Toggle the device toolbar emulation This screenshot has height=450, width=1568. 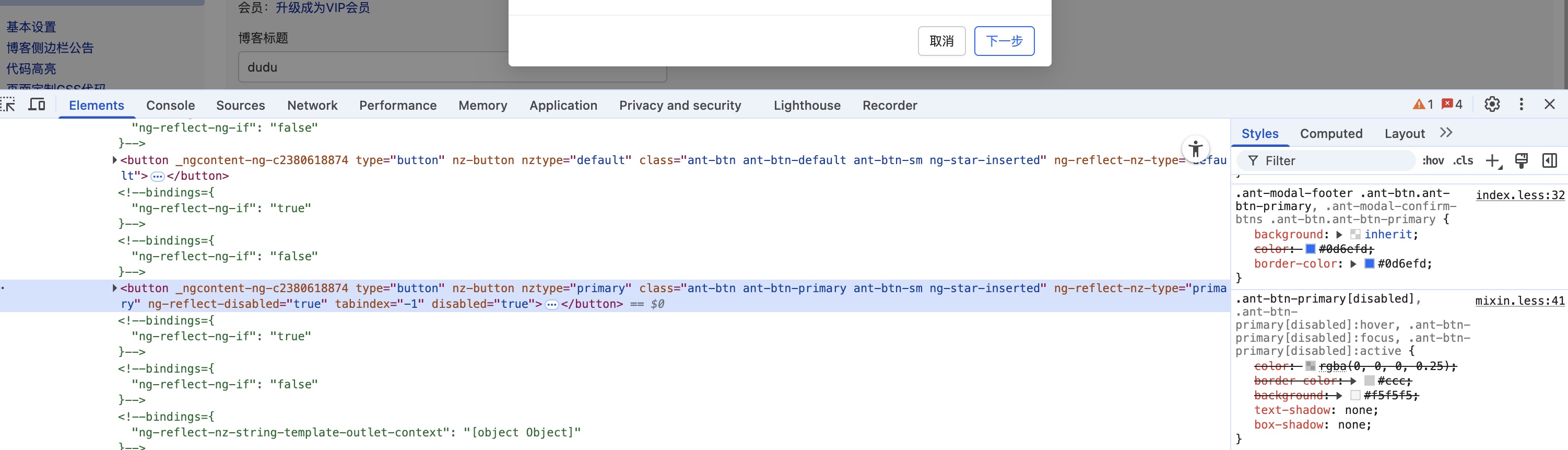pos(37,105)
